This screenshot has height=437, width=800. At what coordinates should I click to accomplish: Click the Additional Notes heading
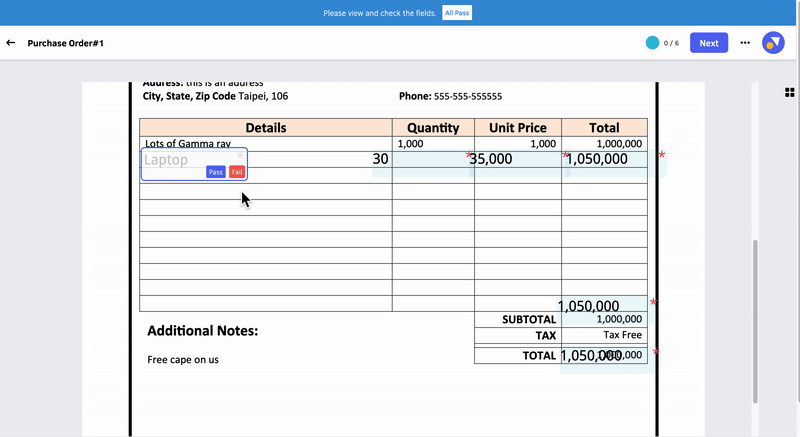[203, 331]
